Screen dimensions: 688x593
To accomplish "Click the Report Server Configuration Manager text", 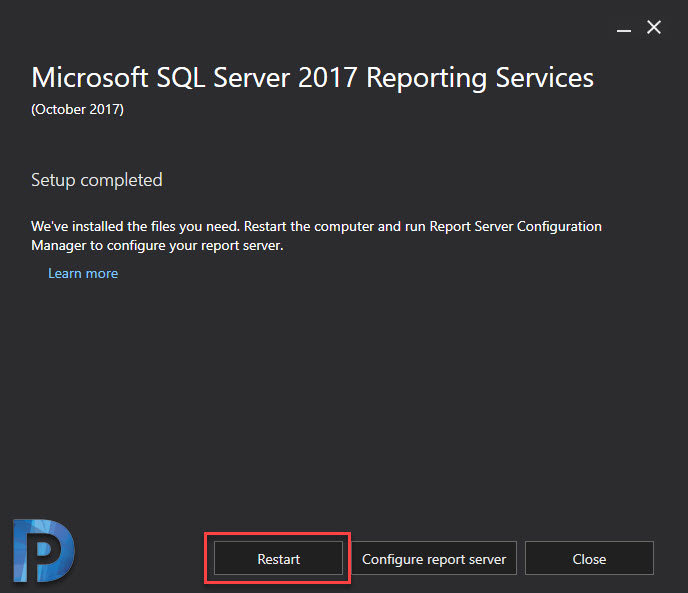I will click(x=516, y=226).
